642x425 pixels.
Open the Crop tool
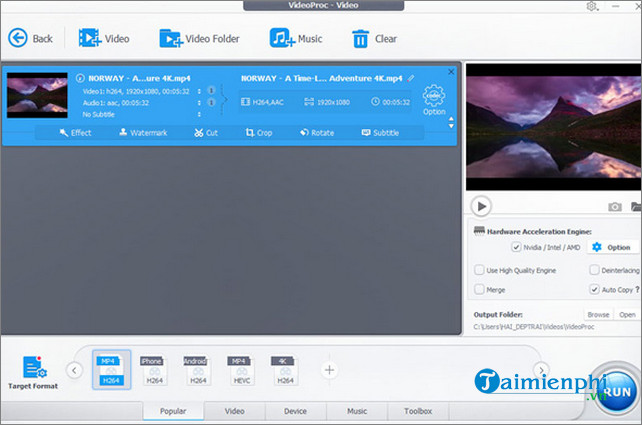(x=259, y=133)
